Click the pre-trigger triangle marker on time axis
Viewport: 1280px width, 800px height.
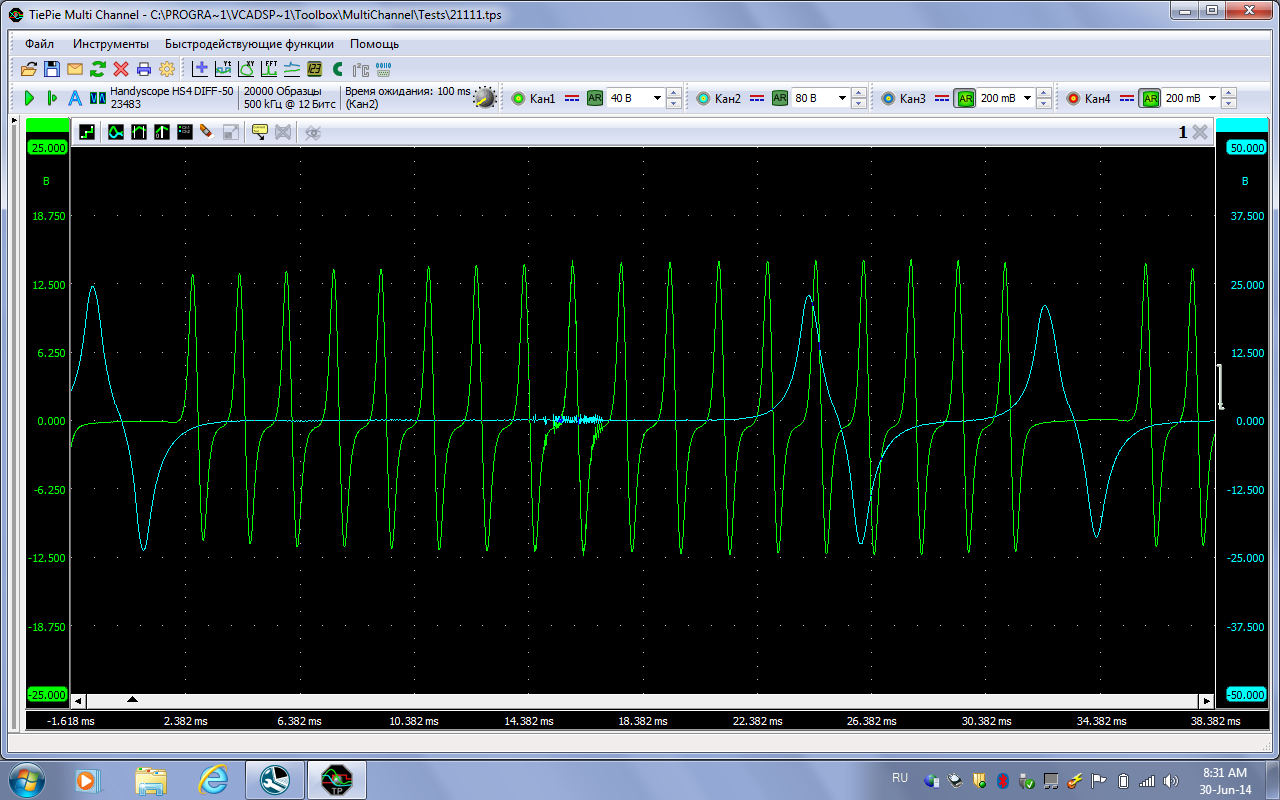(132, 700)
